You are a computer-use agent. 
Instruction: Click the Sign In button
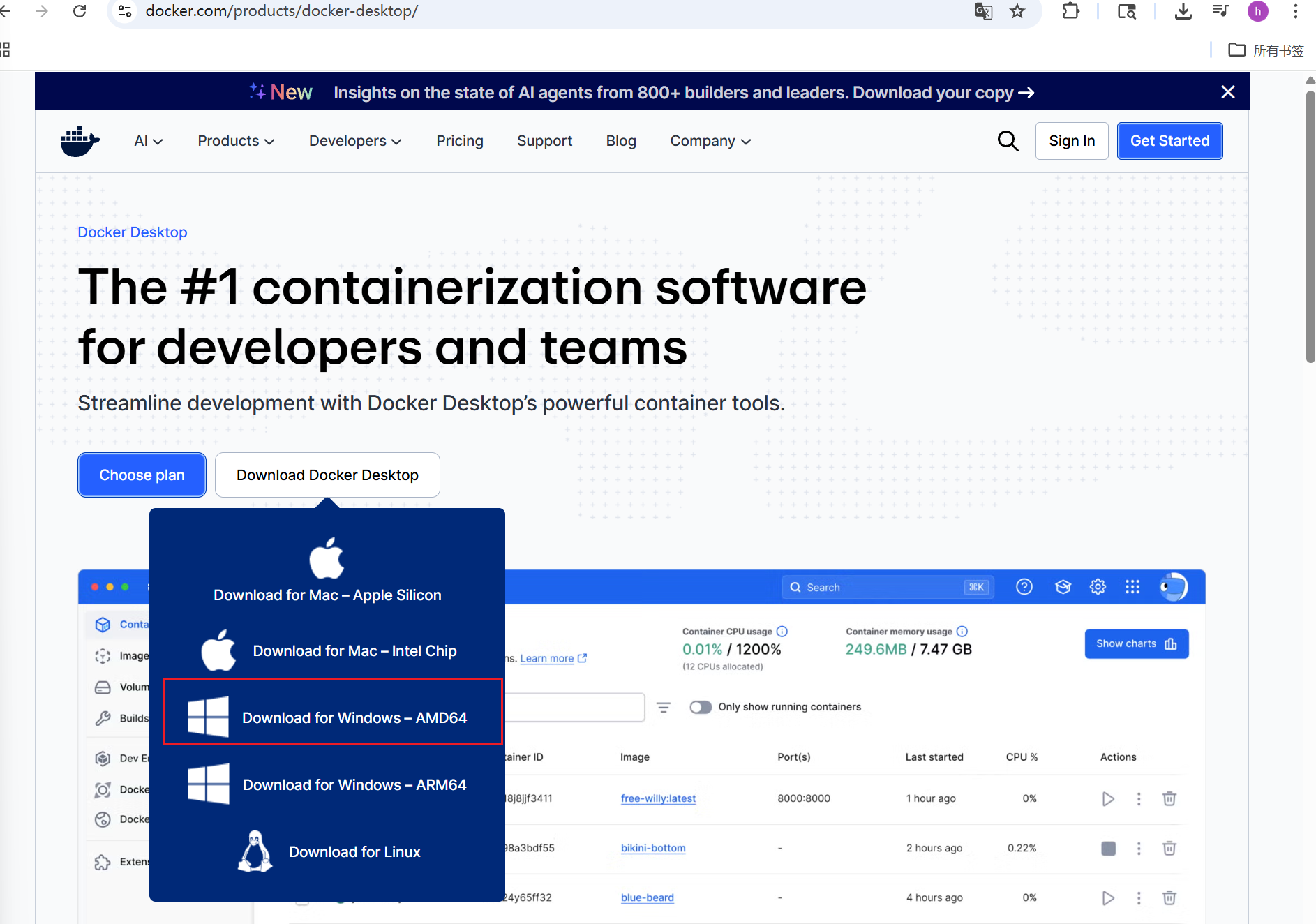[1072, 141]
